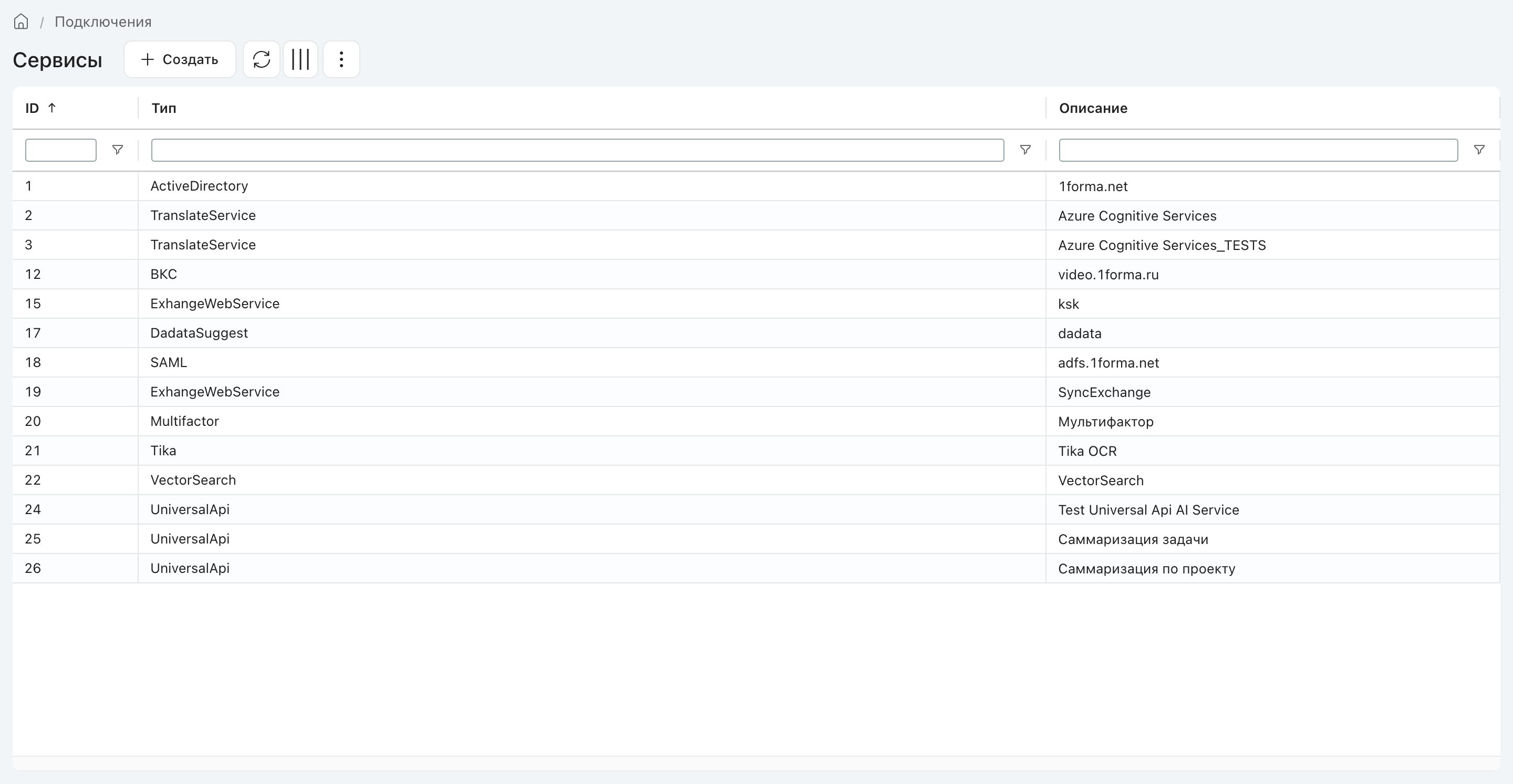Image resolution: width=1513 pixels, height=784 pixels.
Task: Select TranslateService in the row with ID 3
Action: (x=592, y=245)
